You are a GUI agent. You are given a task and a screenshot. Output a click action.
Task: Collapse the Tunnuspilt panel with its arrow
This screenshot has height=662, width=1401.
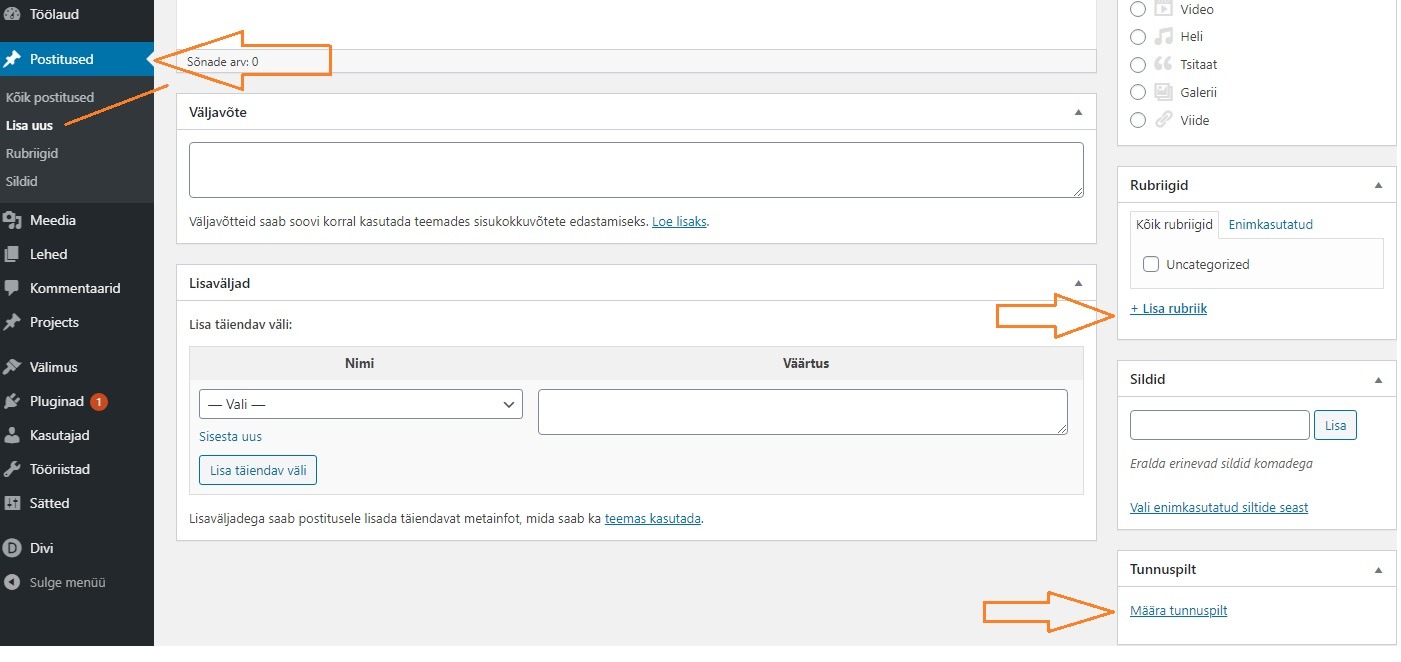click(1378, 569)
